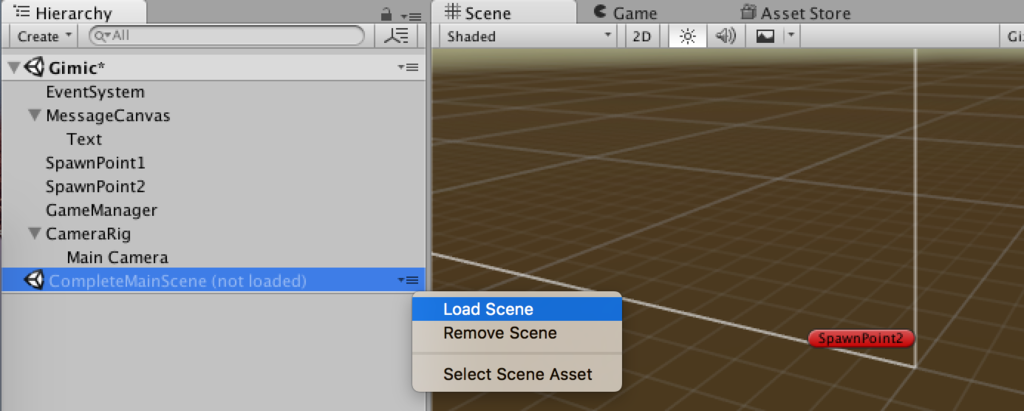Select SpawnPoint2 in the Hierarchy
This screenshot has width=1024, height=411.
pos(95,186)
